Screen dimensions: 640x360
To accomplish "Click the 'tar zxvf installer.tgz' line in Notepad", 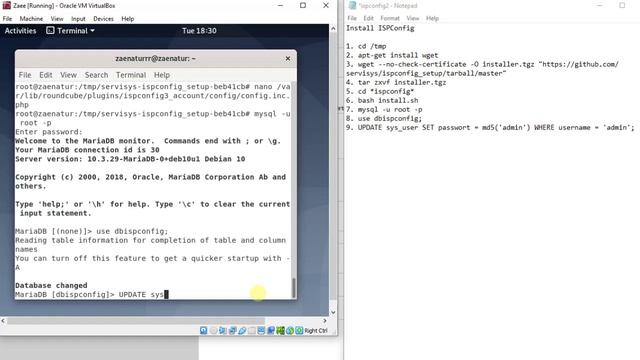I will click(x=396, y=82).
